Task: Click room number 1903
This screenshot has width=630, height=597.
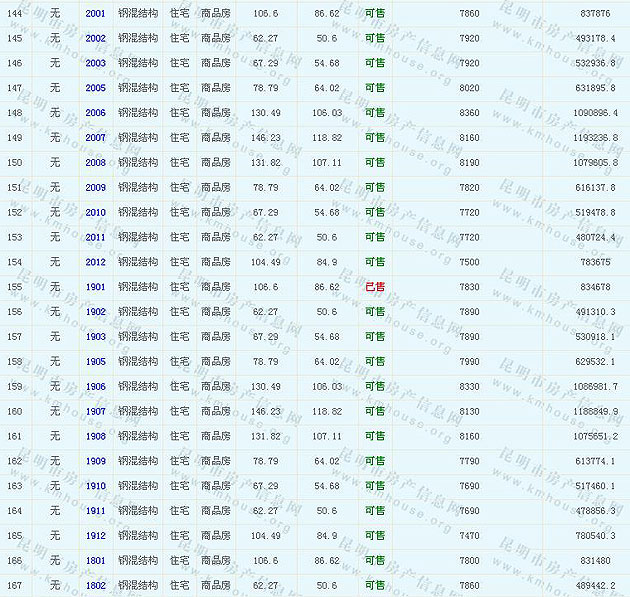Action: [95, 337]
